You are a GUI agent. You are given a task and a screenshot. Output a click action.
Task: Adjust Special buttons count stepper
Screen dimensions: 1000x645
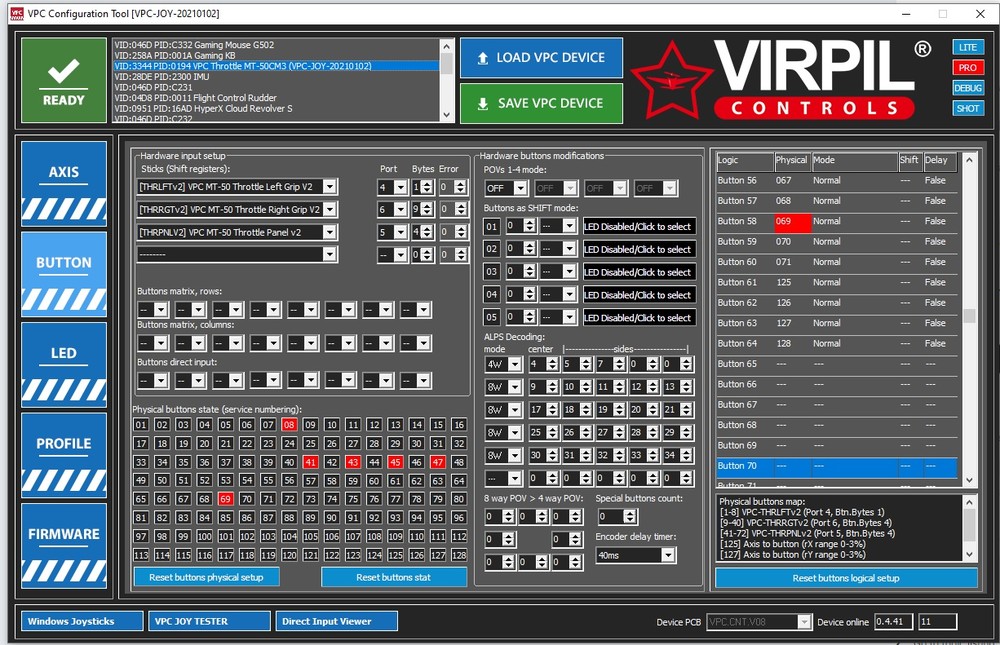[x=629, y=517]
